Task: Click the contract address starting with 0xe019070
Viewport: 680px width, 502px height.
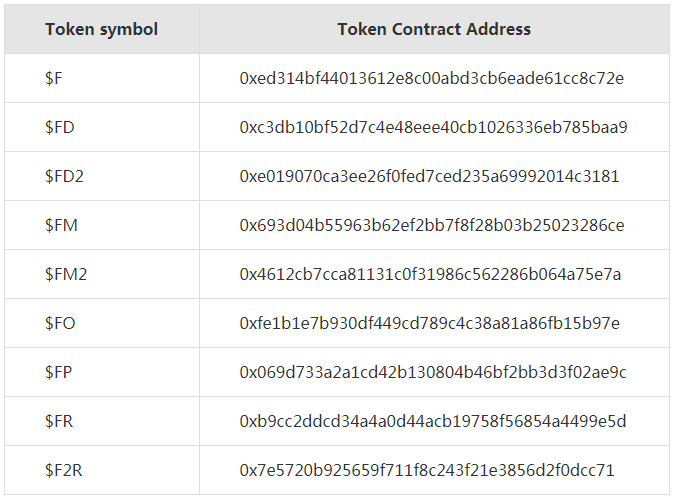Action: click(429, 176)
